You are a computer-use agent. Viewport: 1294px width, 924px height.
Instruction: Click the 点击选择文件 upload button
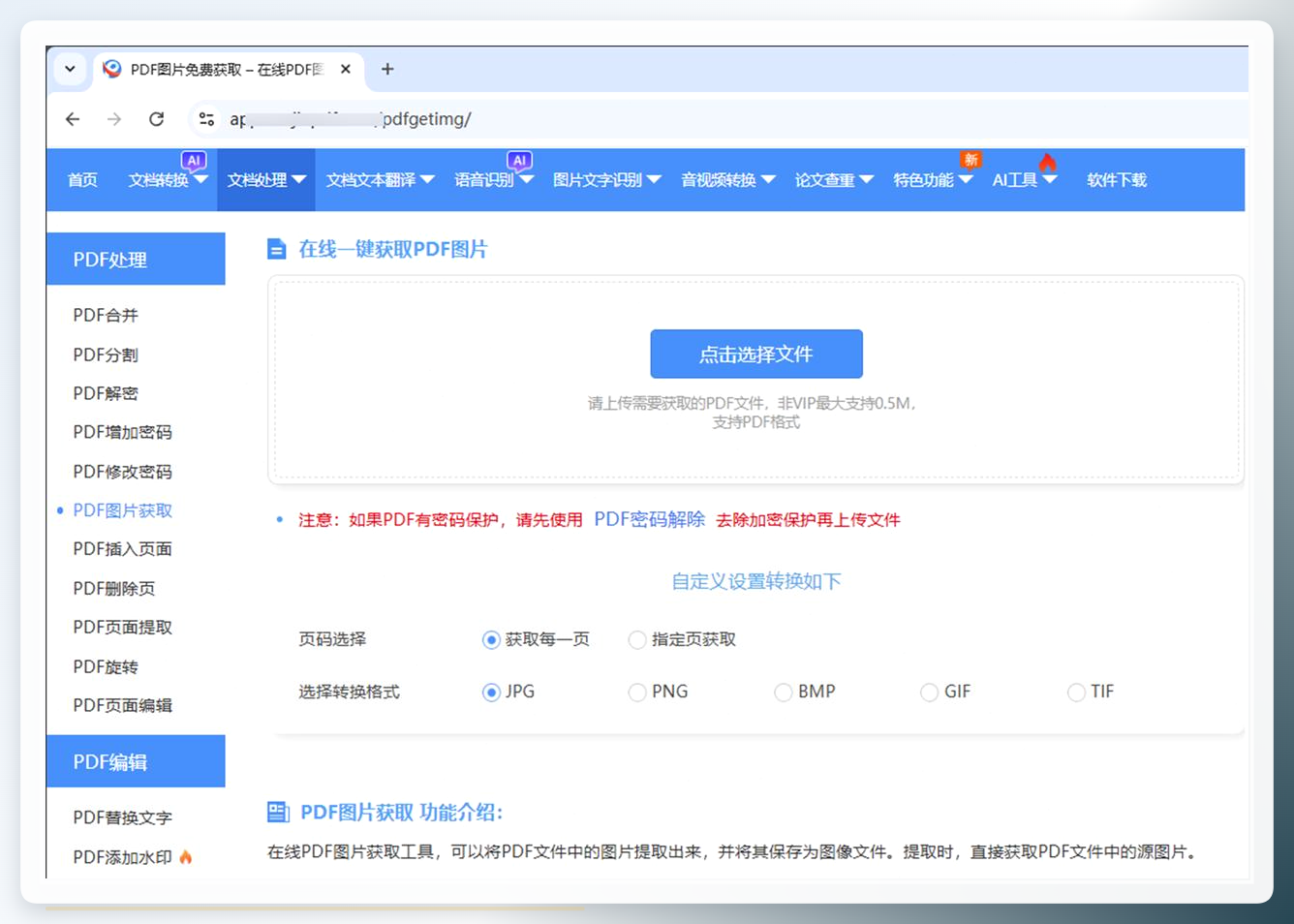pos(756,354)
